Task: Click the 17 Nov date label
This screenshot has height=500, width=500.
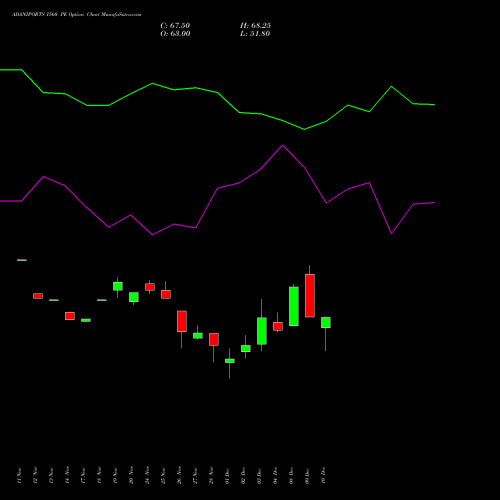Action: [83, 475]
